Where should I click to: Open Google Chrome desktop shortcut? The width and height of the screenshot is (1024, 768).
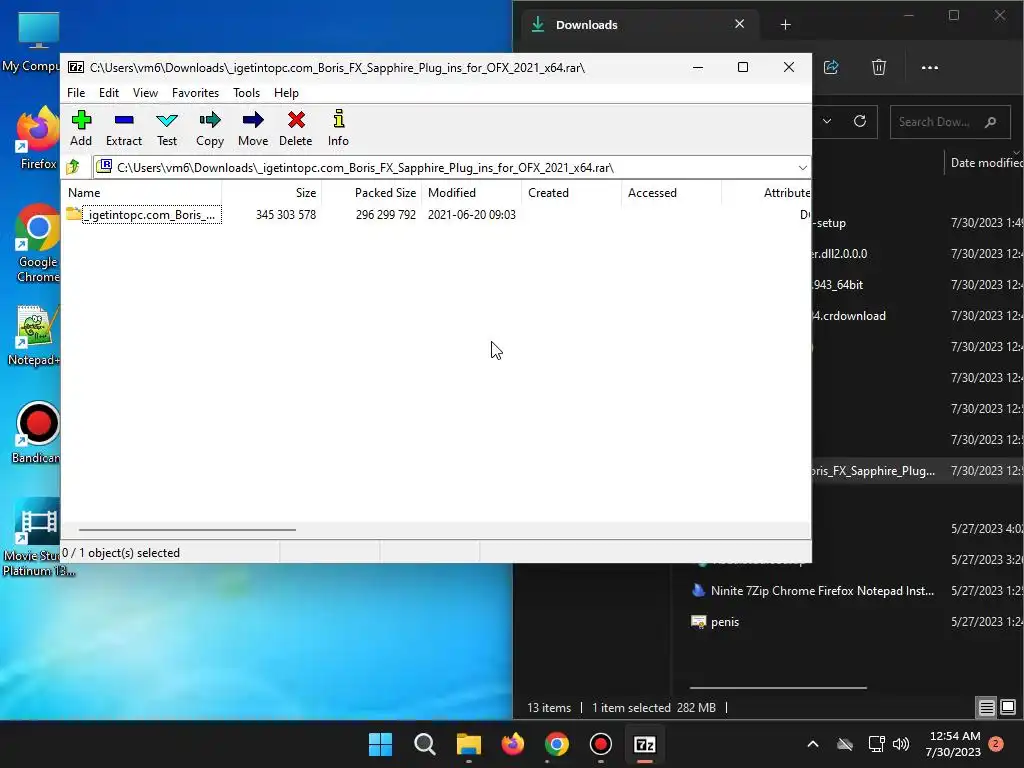tap(38, 244)
